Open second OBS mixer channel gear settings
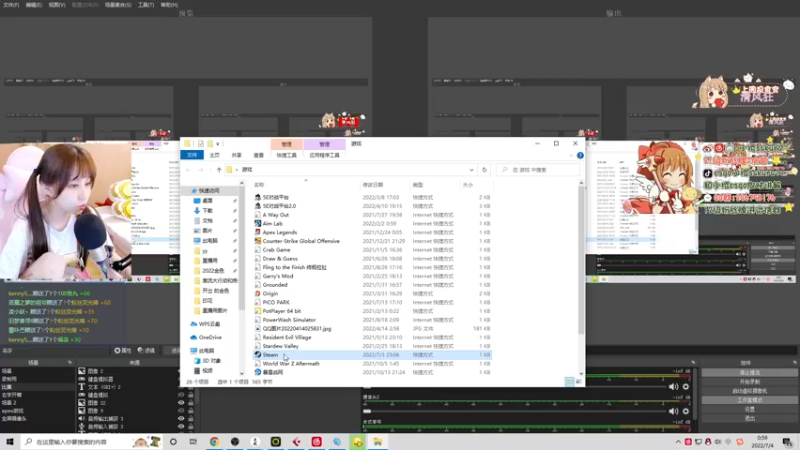Viewport: 800px width, 450px height. tap(686, 411)
